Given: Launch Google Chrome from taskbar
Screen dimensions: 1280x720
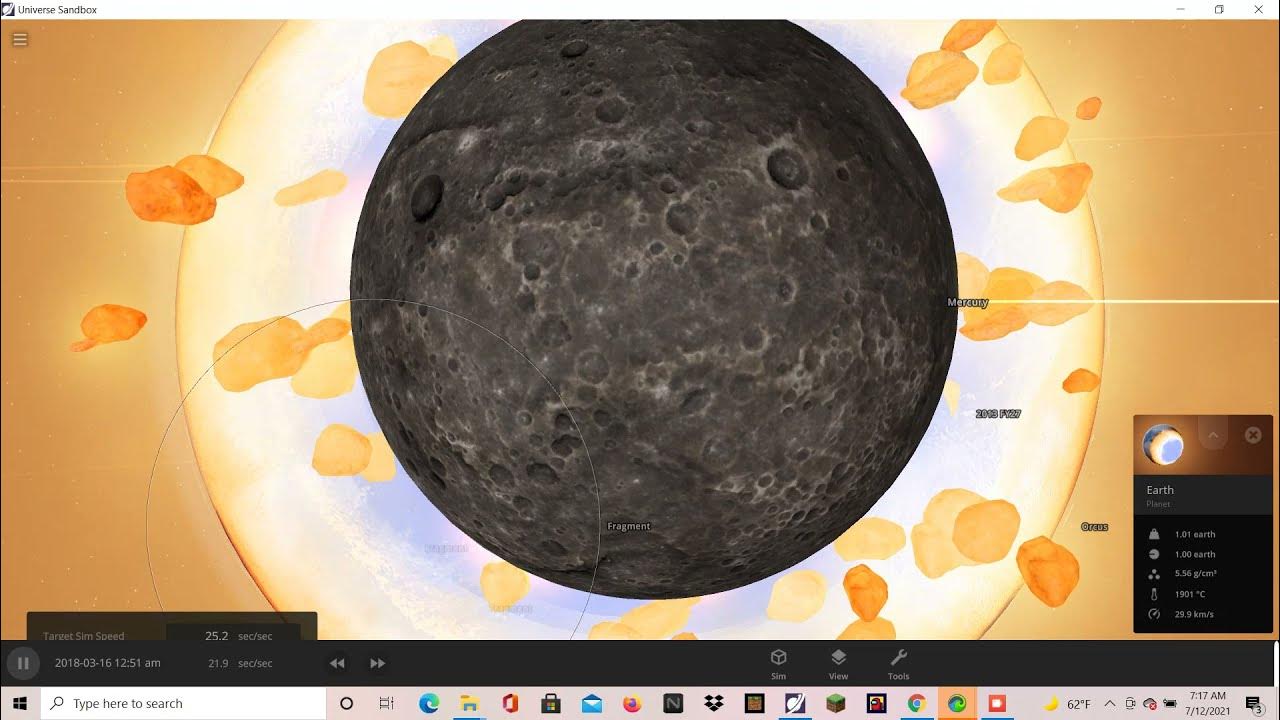Looking at the screenshot, I should click(x=916, y=703).
